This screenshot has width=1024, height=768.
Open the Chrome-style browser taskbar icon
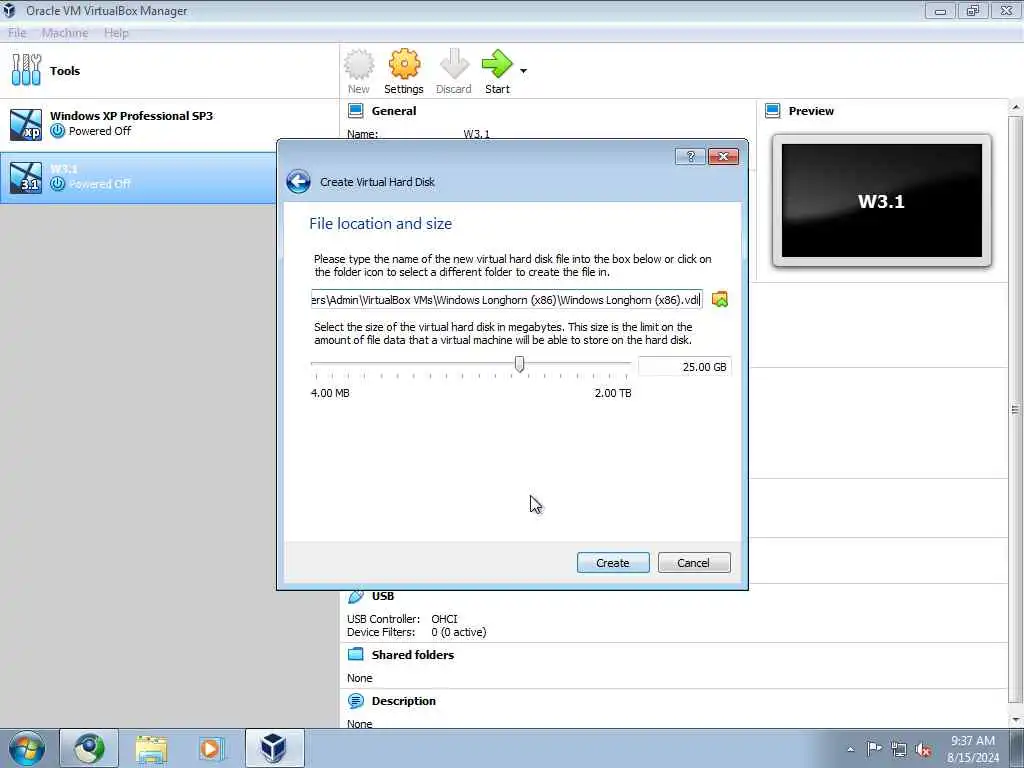[89, 748]
